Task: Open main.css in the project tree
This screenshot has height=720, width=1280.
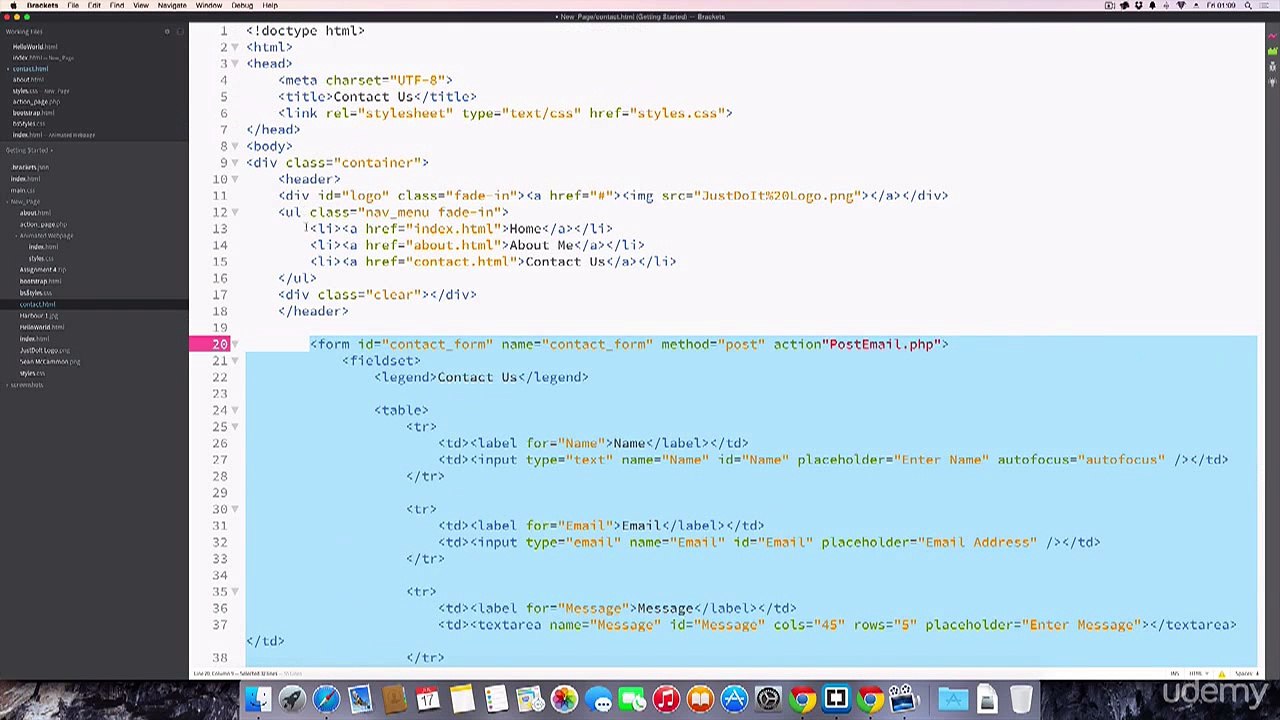Action: point(23,190)
